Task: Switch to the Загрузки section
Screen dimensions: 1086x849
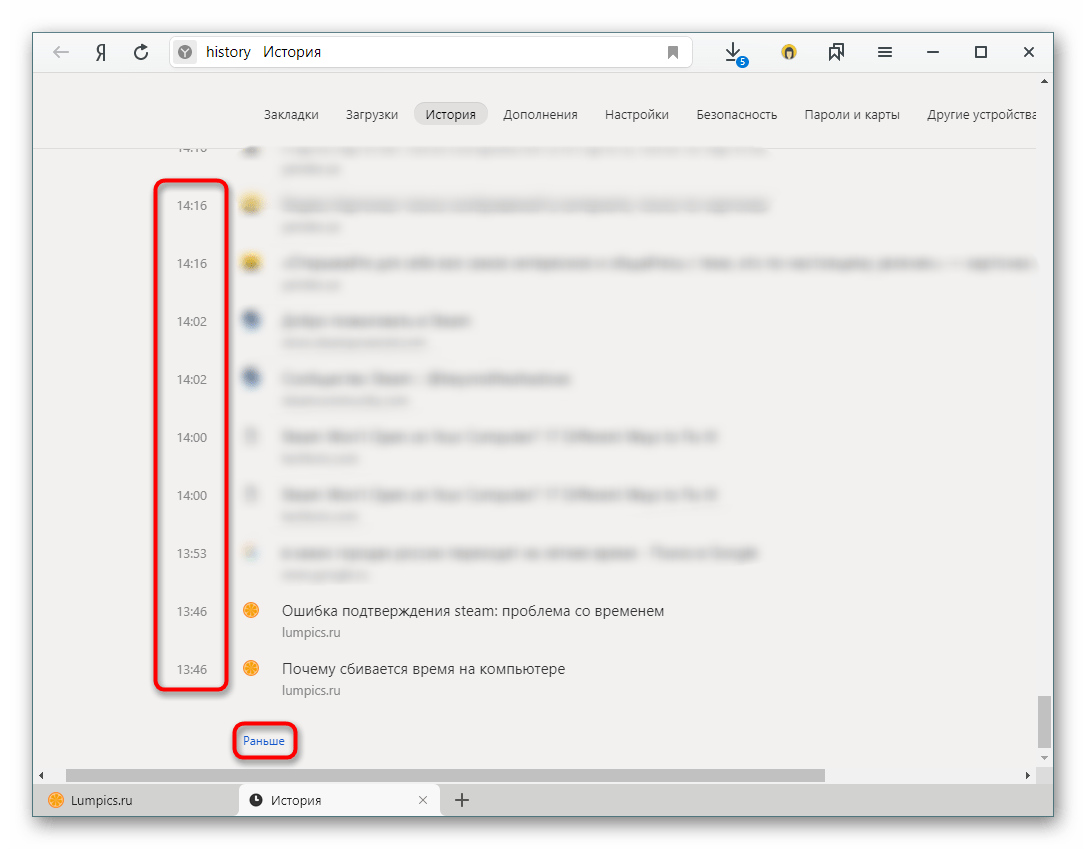Action: [372, 114]
